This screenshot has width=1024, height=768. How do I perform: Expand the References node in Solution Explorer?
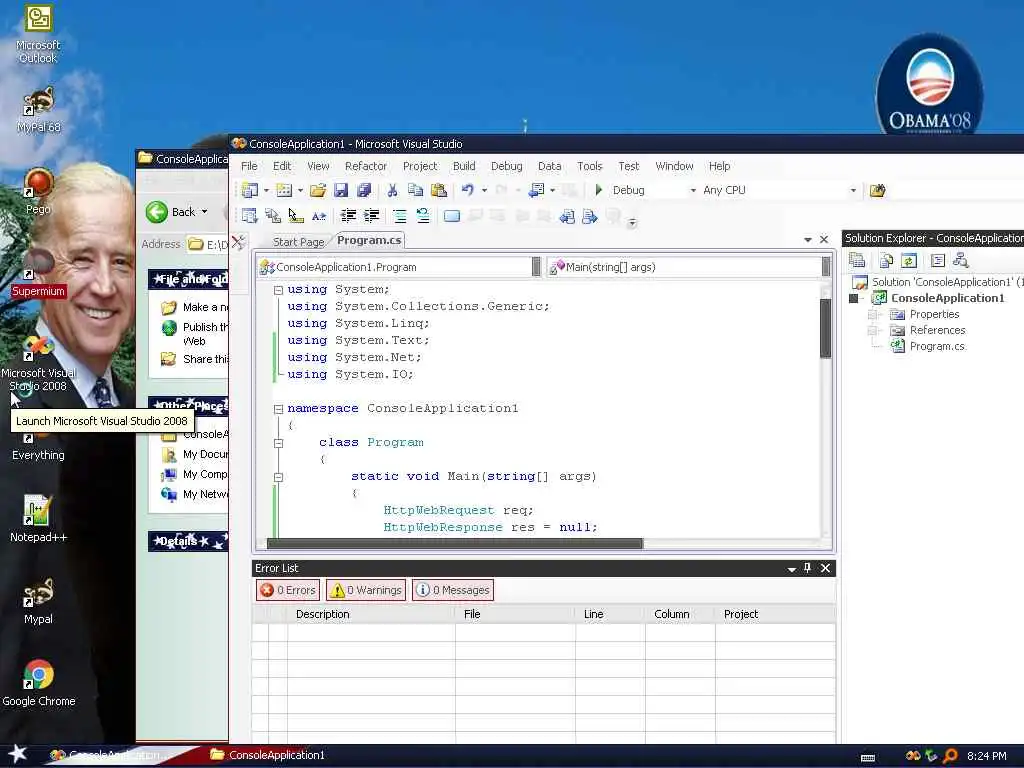(872, 330)
